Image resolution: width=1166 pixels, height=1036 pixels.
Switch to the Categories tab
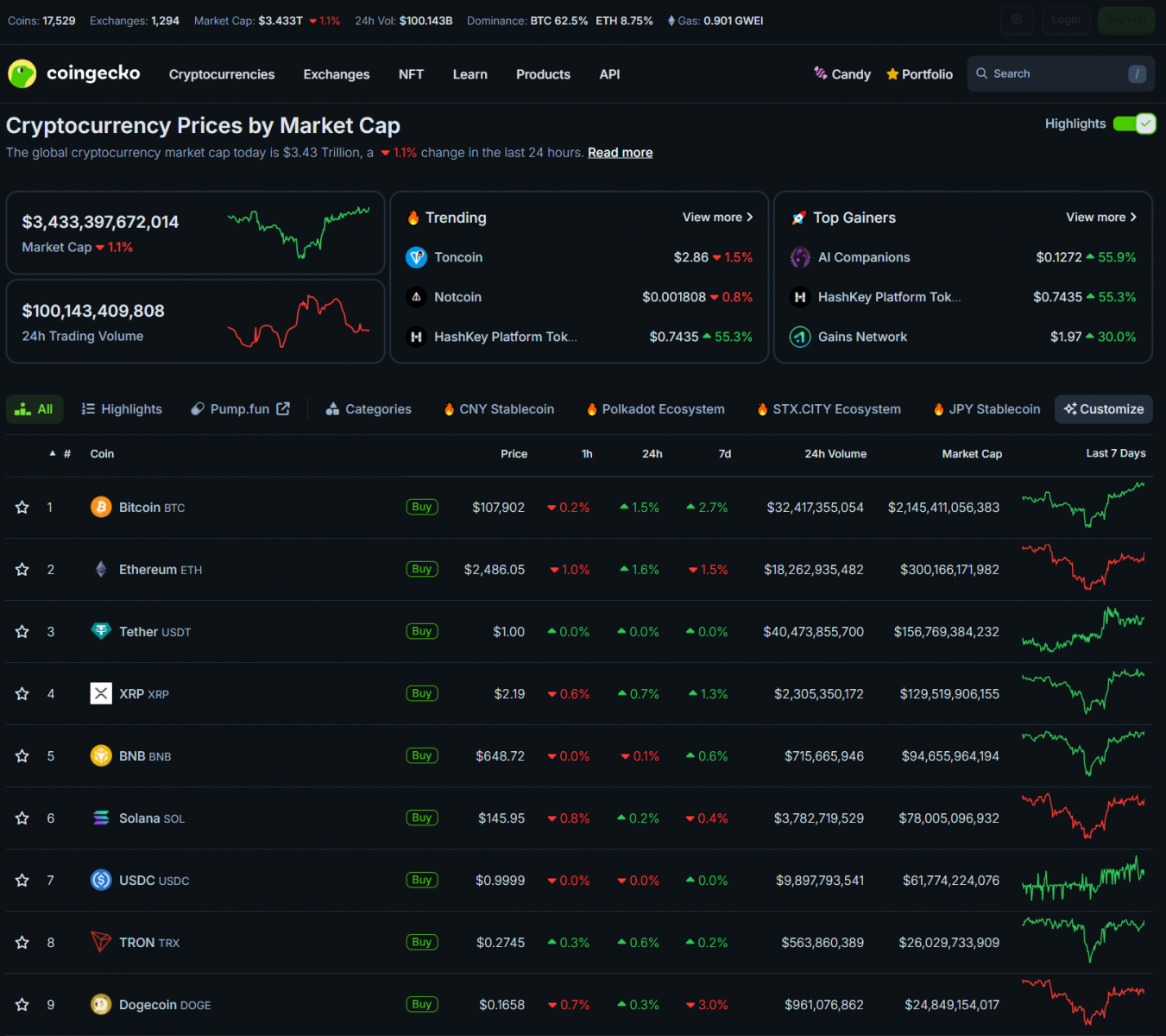coord(369,409)
